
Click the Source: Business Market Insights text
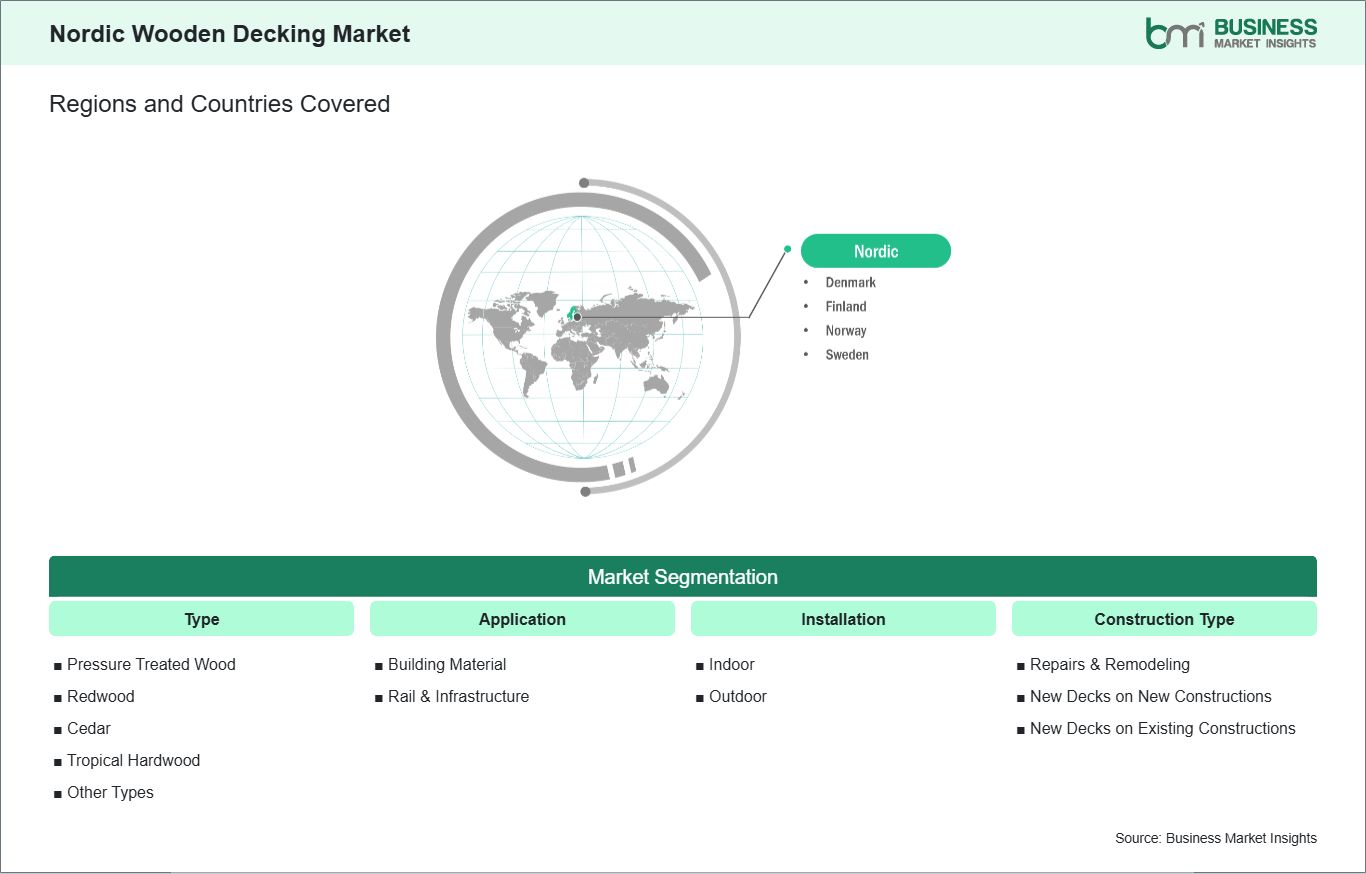pyautogui.click(x=1216, y=838)
